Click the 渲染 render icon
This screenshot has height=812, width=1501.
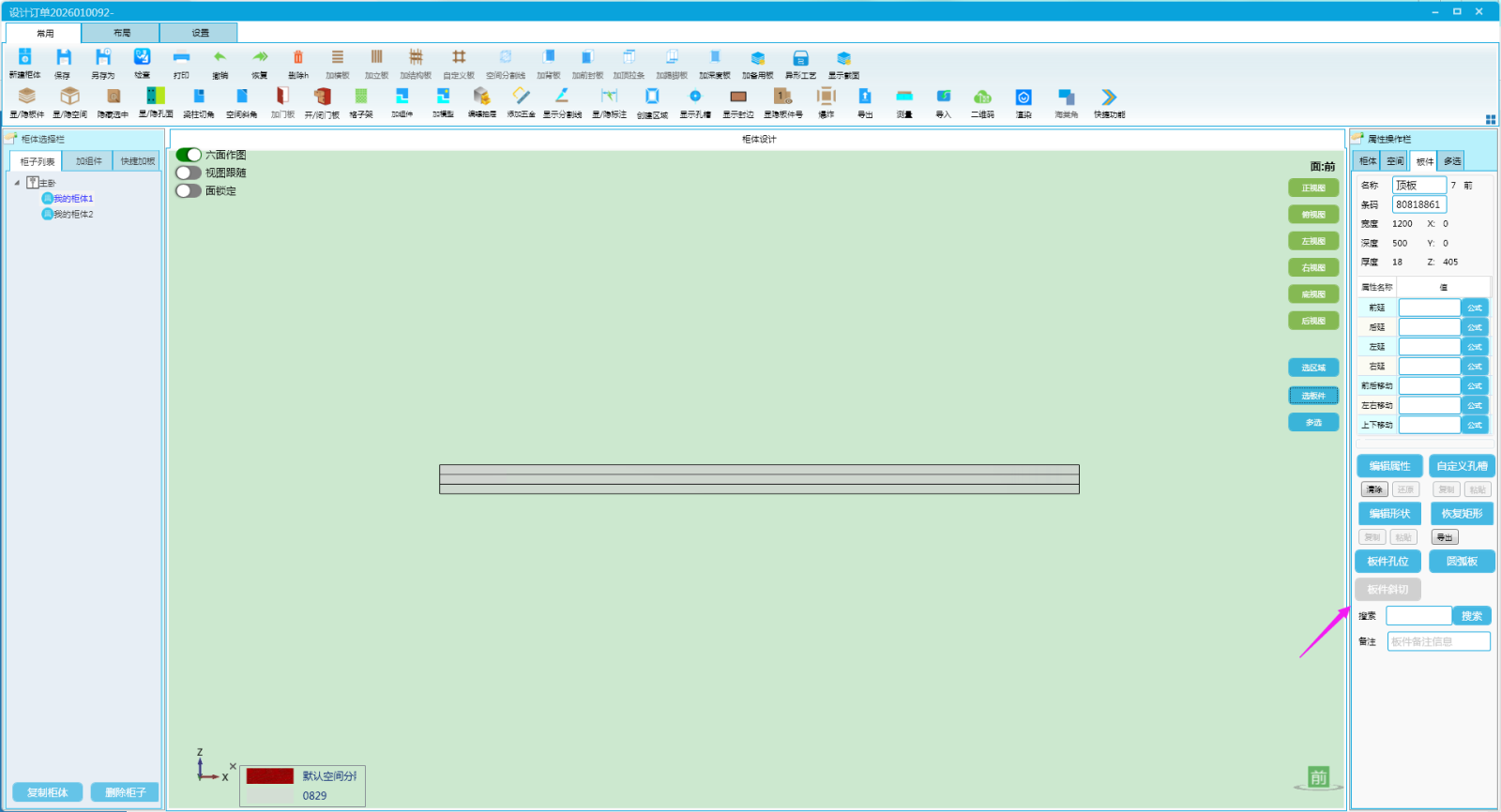click(1023, 97)
